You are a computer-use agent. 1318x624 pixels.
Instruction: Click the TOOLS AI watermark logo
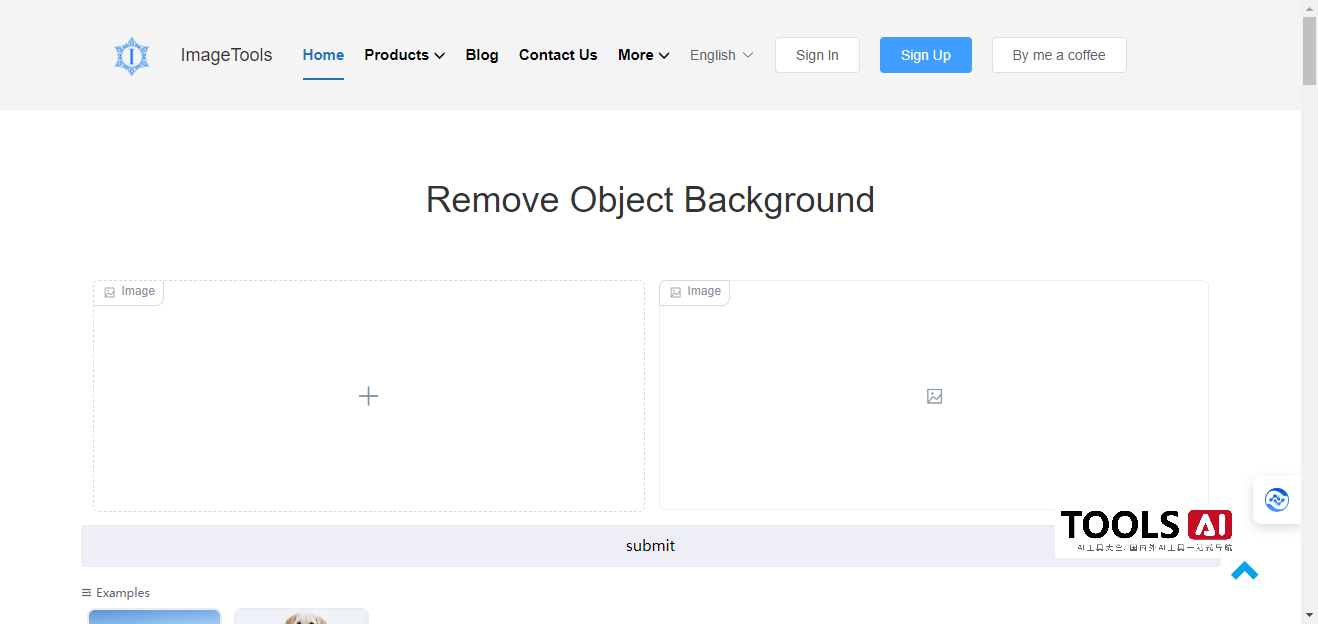[x=1144, y=527]
